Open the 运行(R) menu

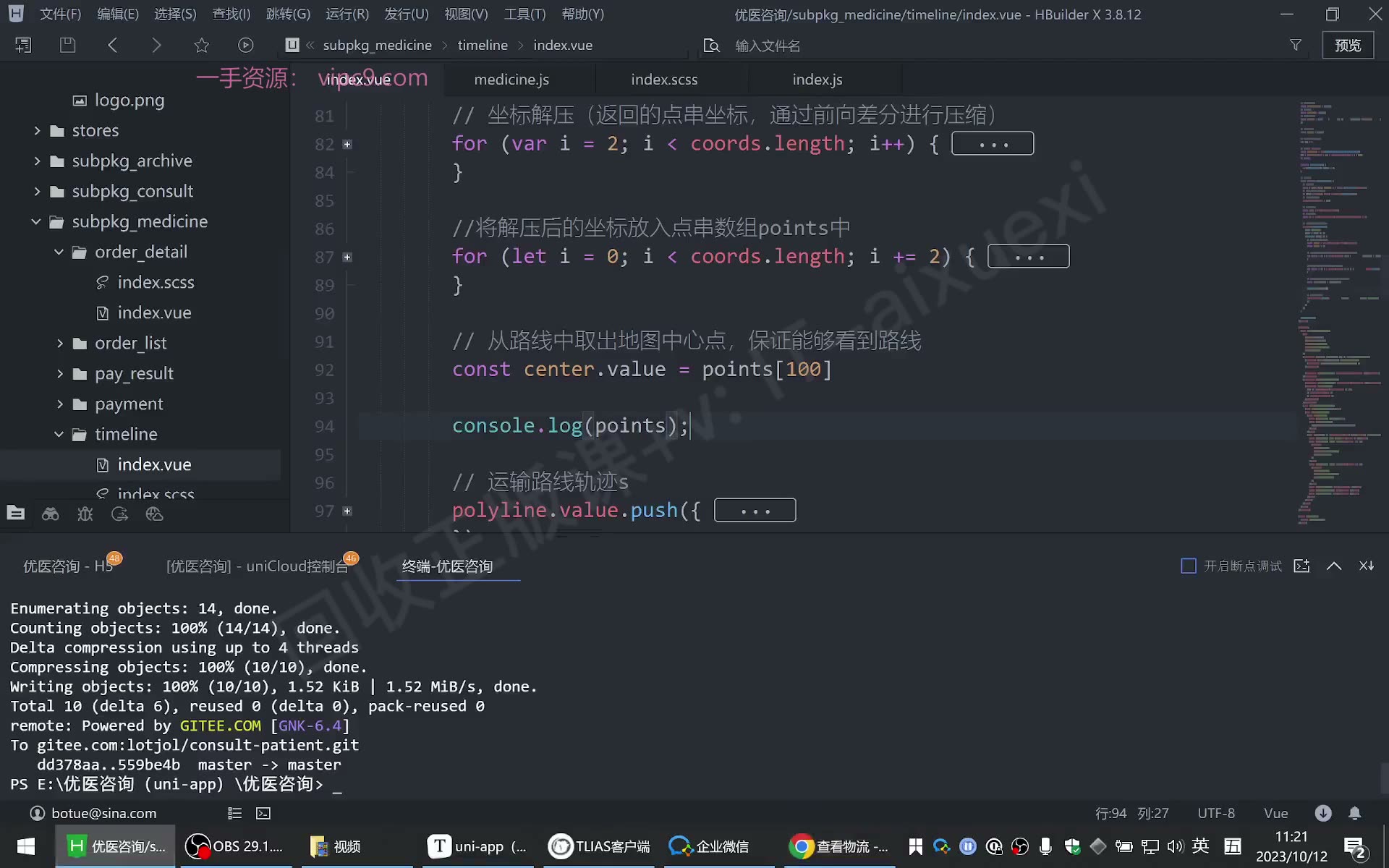point(347,14)
